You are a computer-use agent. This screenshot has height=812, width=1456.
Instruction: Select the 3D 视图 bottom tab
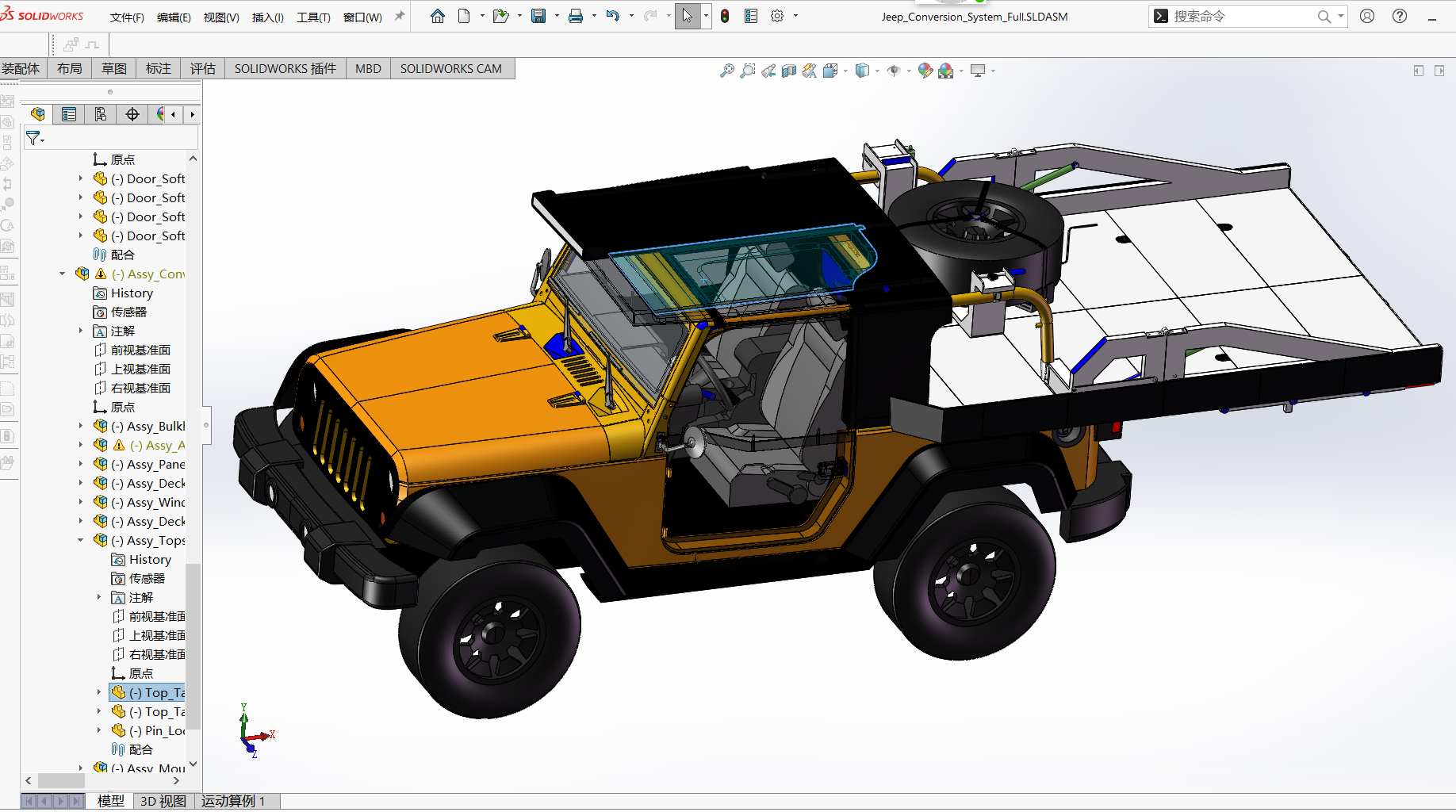point(163,801)
